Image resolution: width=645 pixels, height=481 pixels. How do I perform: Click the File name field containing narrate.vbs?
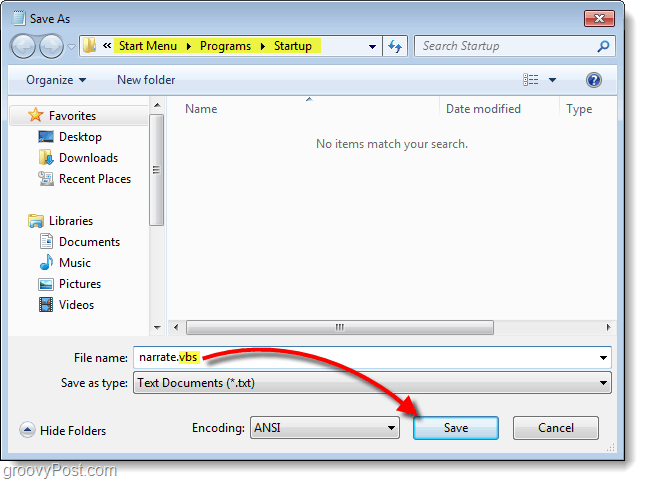372,357
